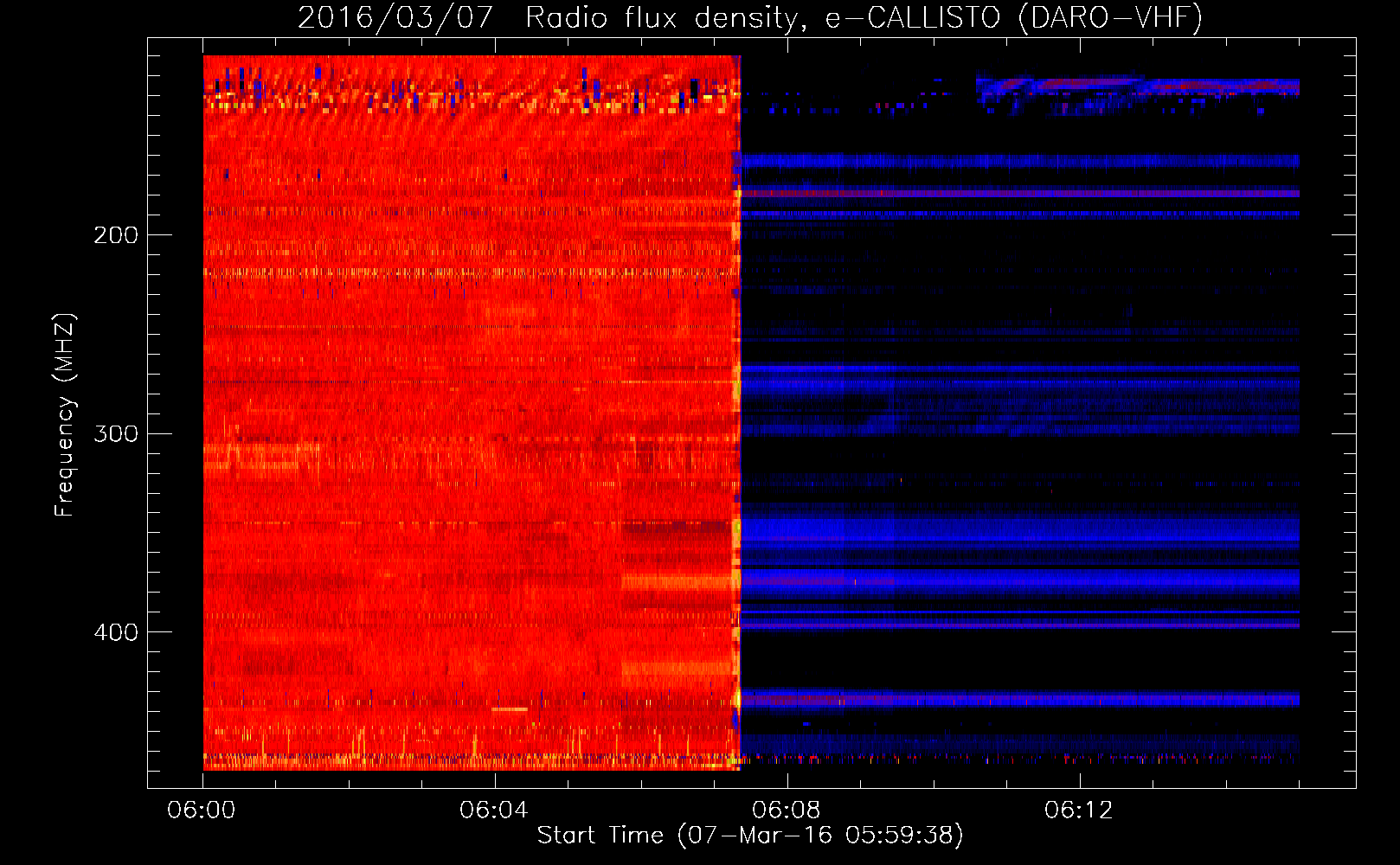Click the '400' frequency axis label
The image size is (1400, 865).
point(116,632)
